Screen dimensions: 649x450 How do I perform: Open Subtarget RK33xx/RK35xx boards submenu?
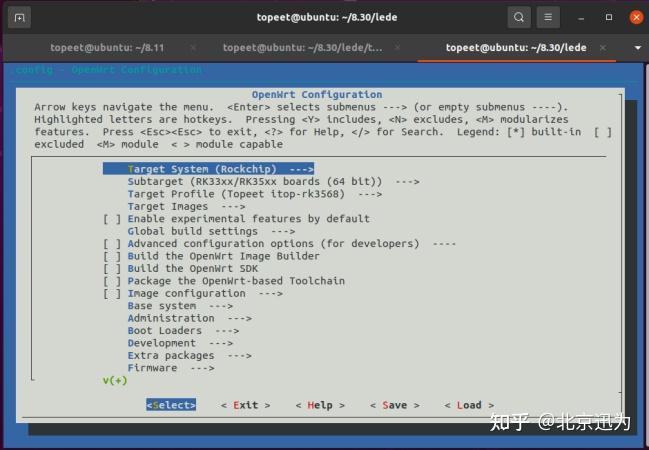(x=273, y=181)
